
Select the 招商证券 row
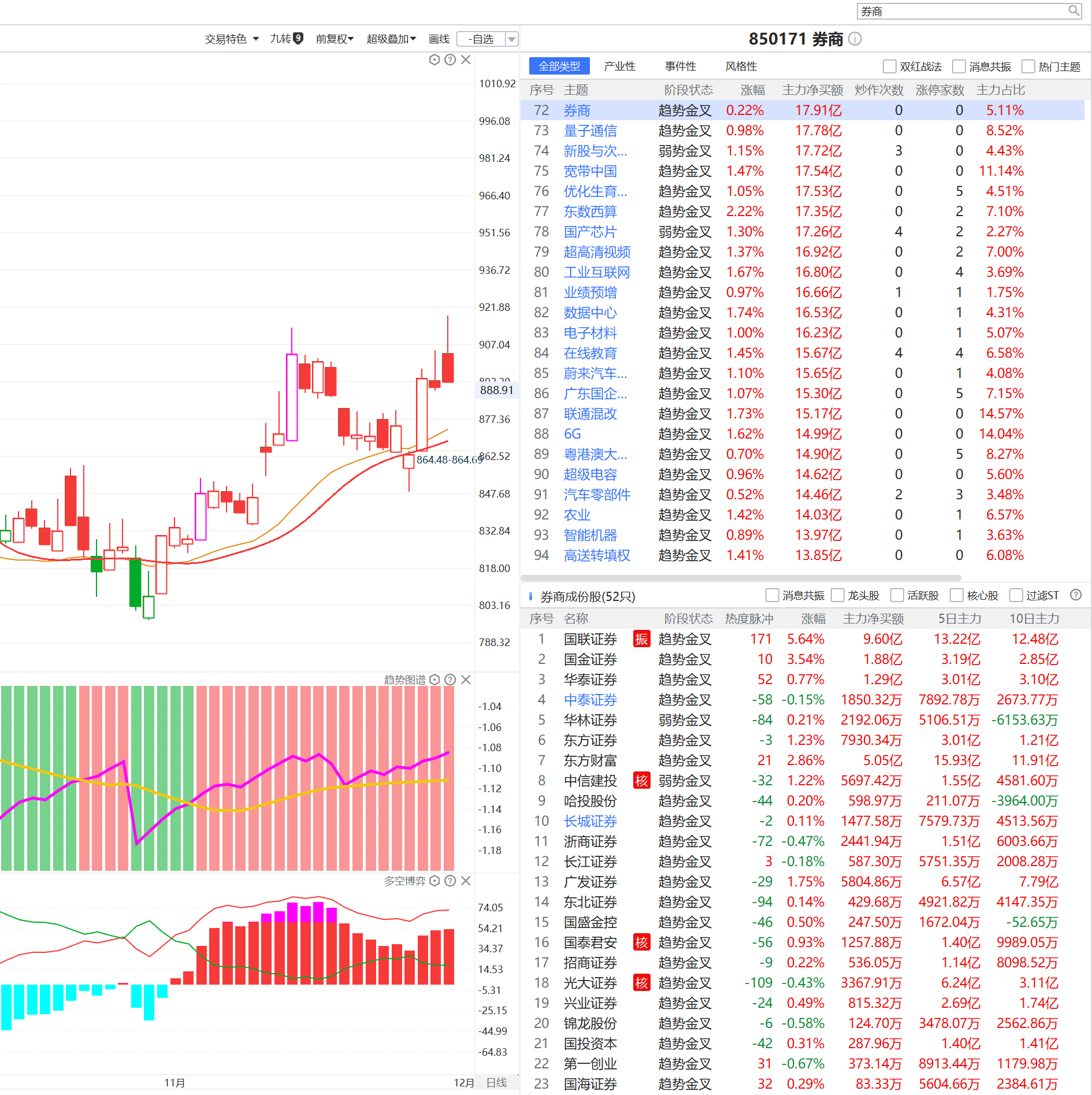(x=803, y=963)
